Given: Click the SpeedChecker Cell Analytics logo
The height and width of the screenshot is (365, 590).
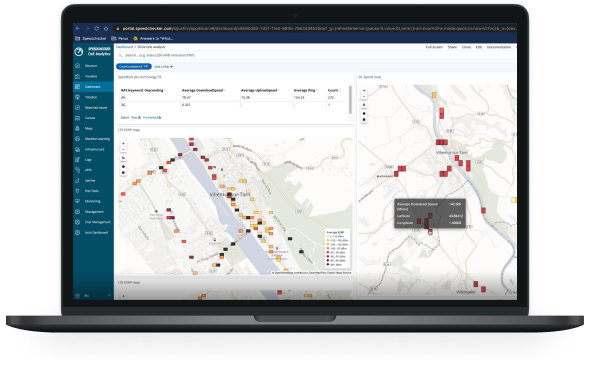Looking at the screenshot, I should [93, 52].
